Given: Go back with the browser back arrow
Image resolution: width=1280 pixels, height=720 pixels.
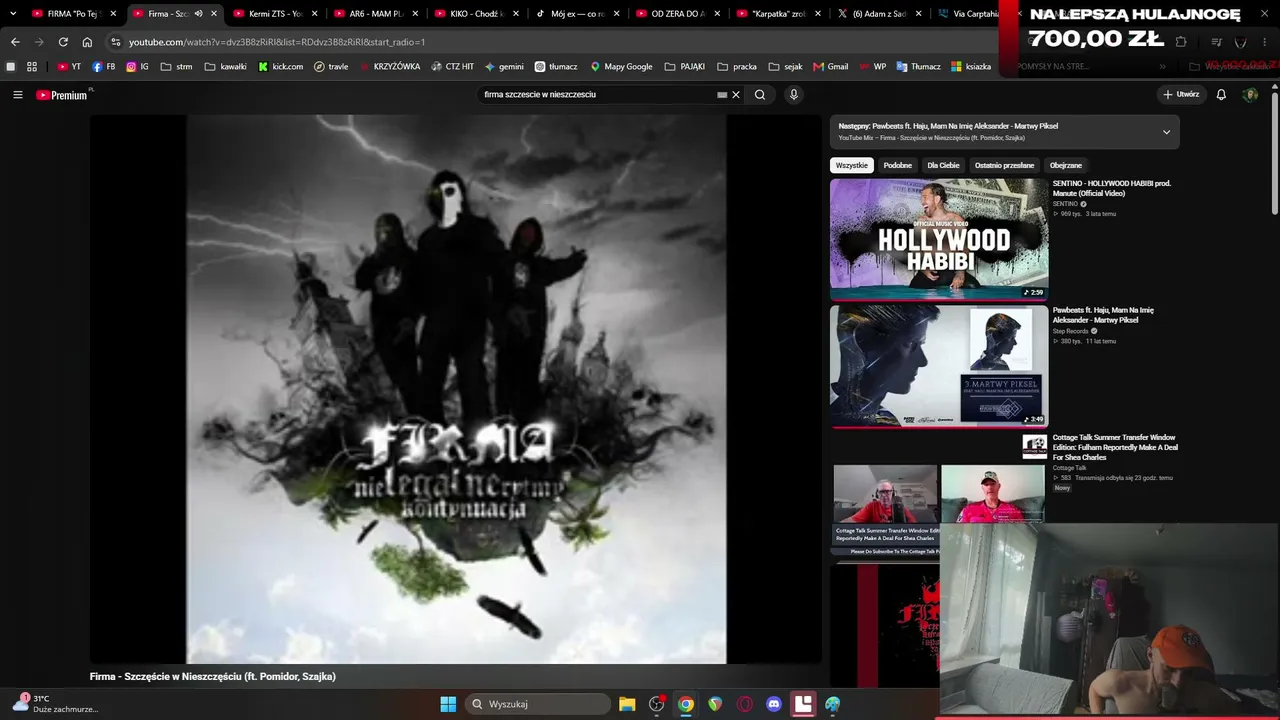Looking at the screenshot, I should point(15,42).
